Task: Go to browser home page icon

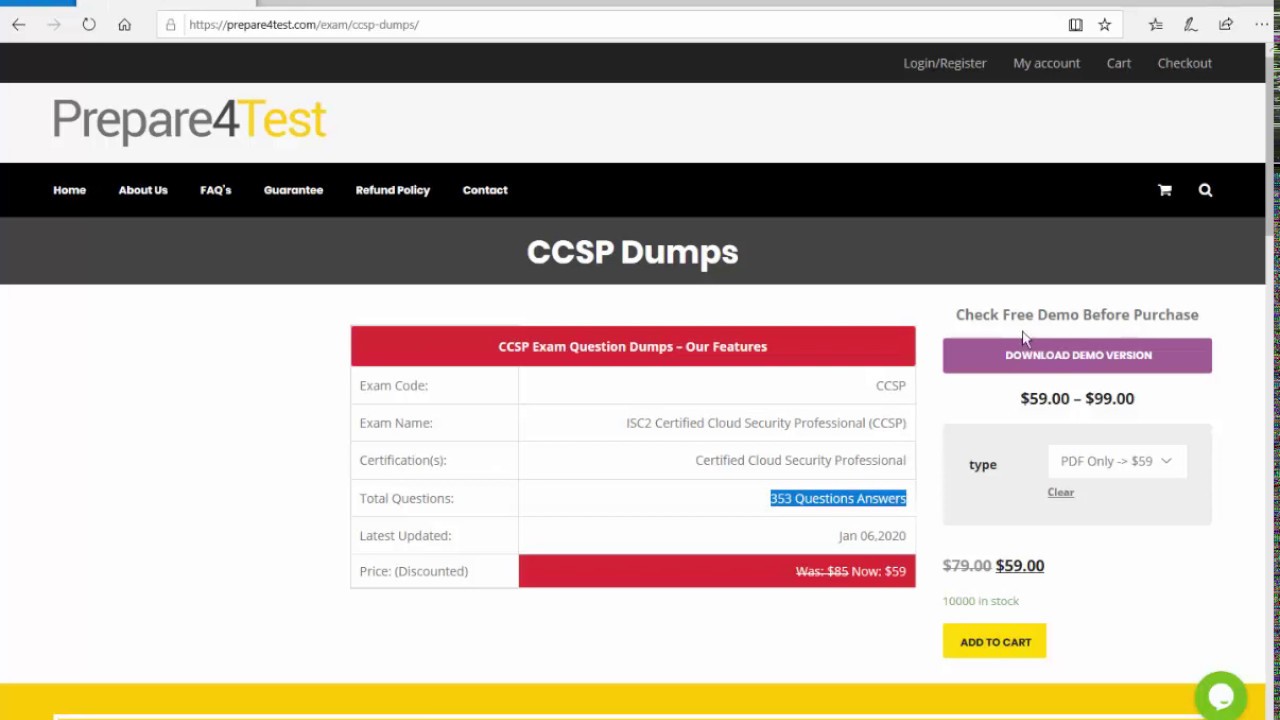Action: tap(124, 25)
